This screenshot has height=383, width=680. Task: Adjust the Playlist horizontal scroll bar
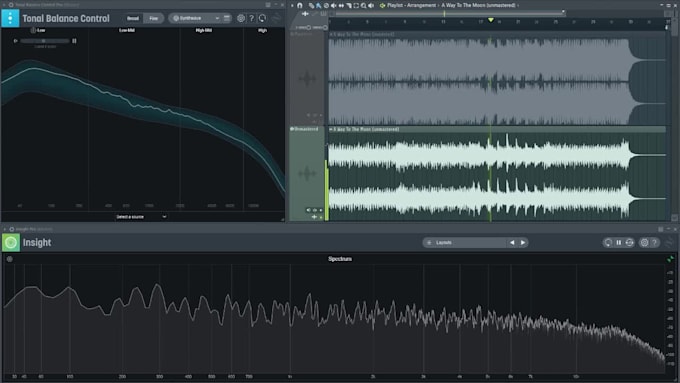(x=450, y=14)
